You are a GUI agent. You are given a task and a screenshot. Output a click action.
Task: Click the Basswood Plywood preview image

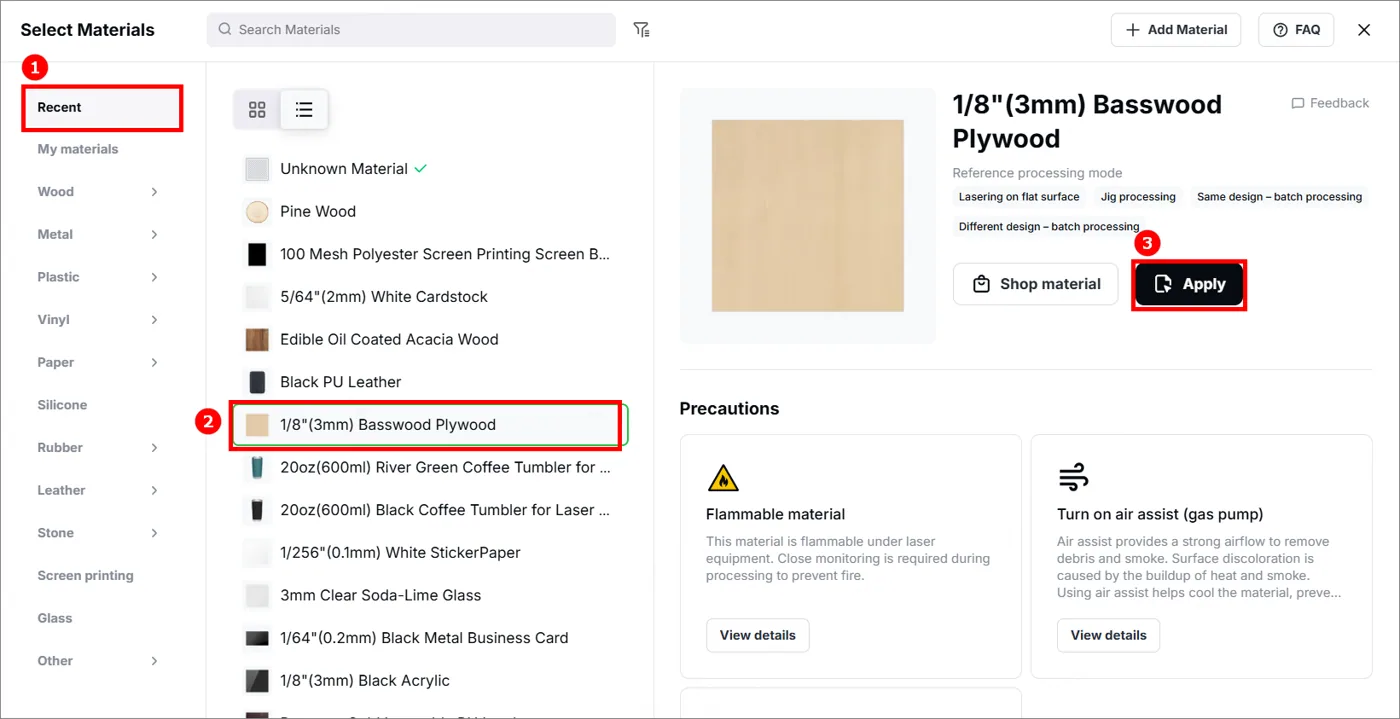coord(808,216)
